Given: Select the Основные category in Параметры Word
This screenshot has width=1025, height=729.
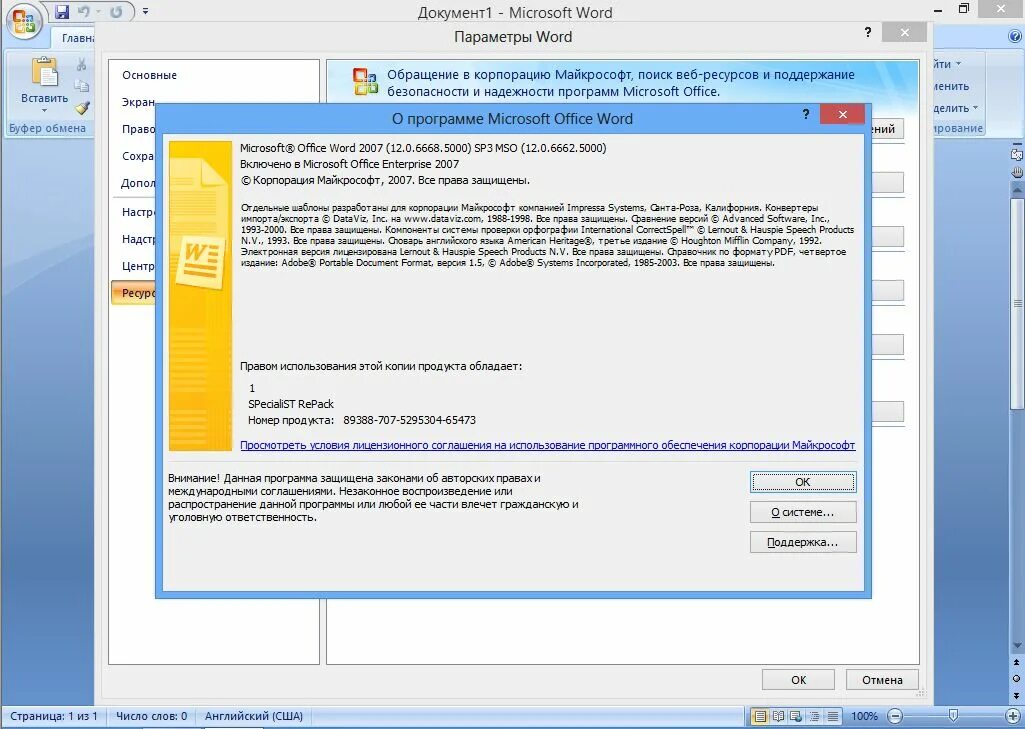Looking at the screenshot, I should 149,75.
